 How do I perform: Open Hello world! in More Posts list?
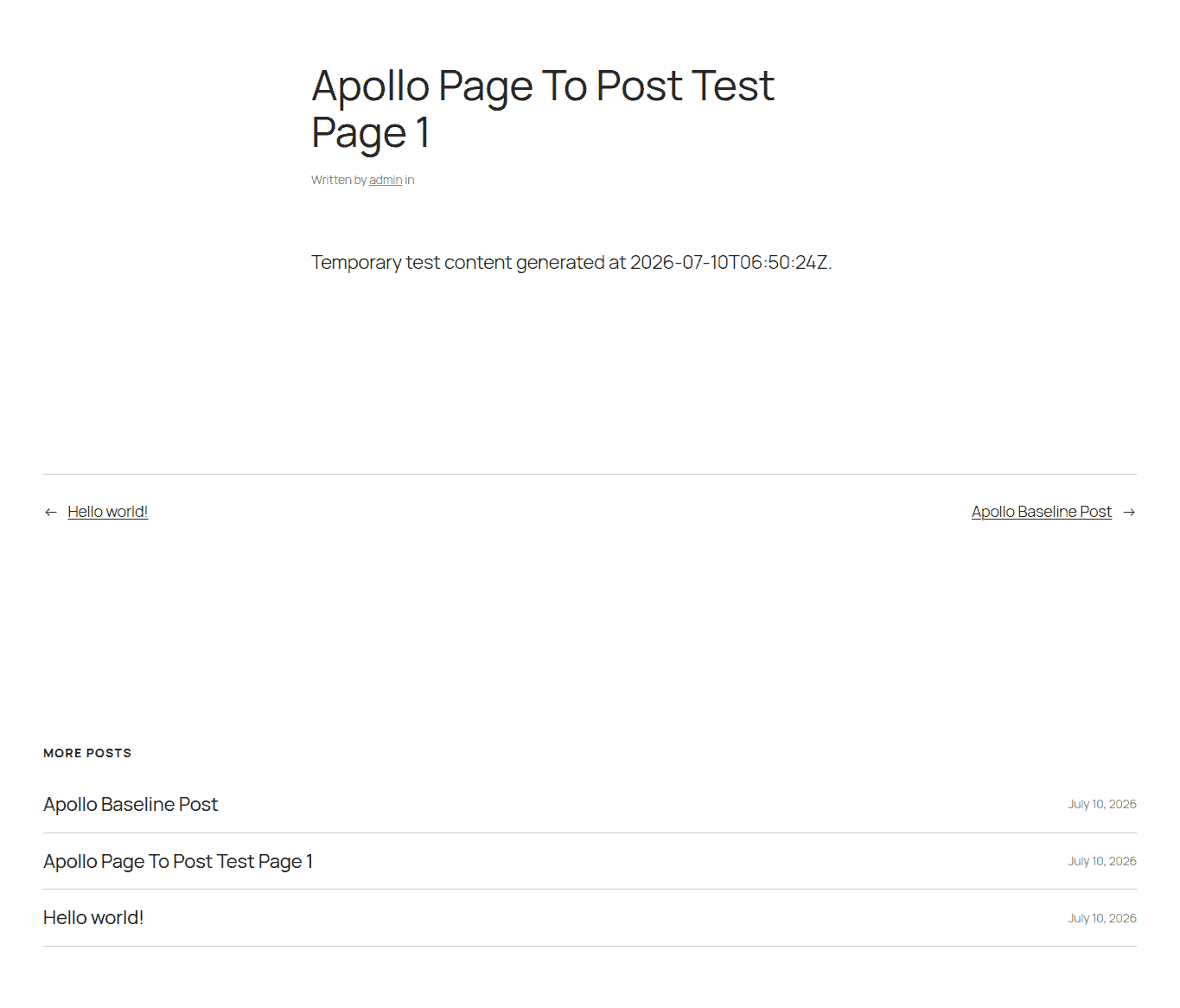(x=93, y=917)
